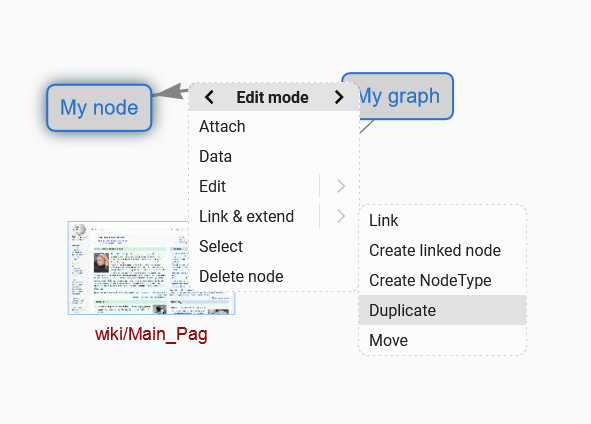Choose Link & extend menu item
This screenshot has width=591, height=424.
coord(254,216)
